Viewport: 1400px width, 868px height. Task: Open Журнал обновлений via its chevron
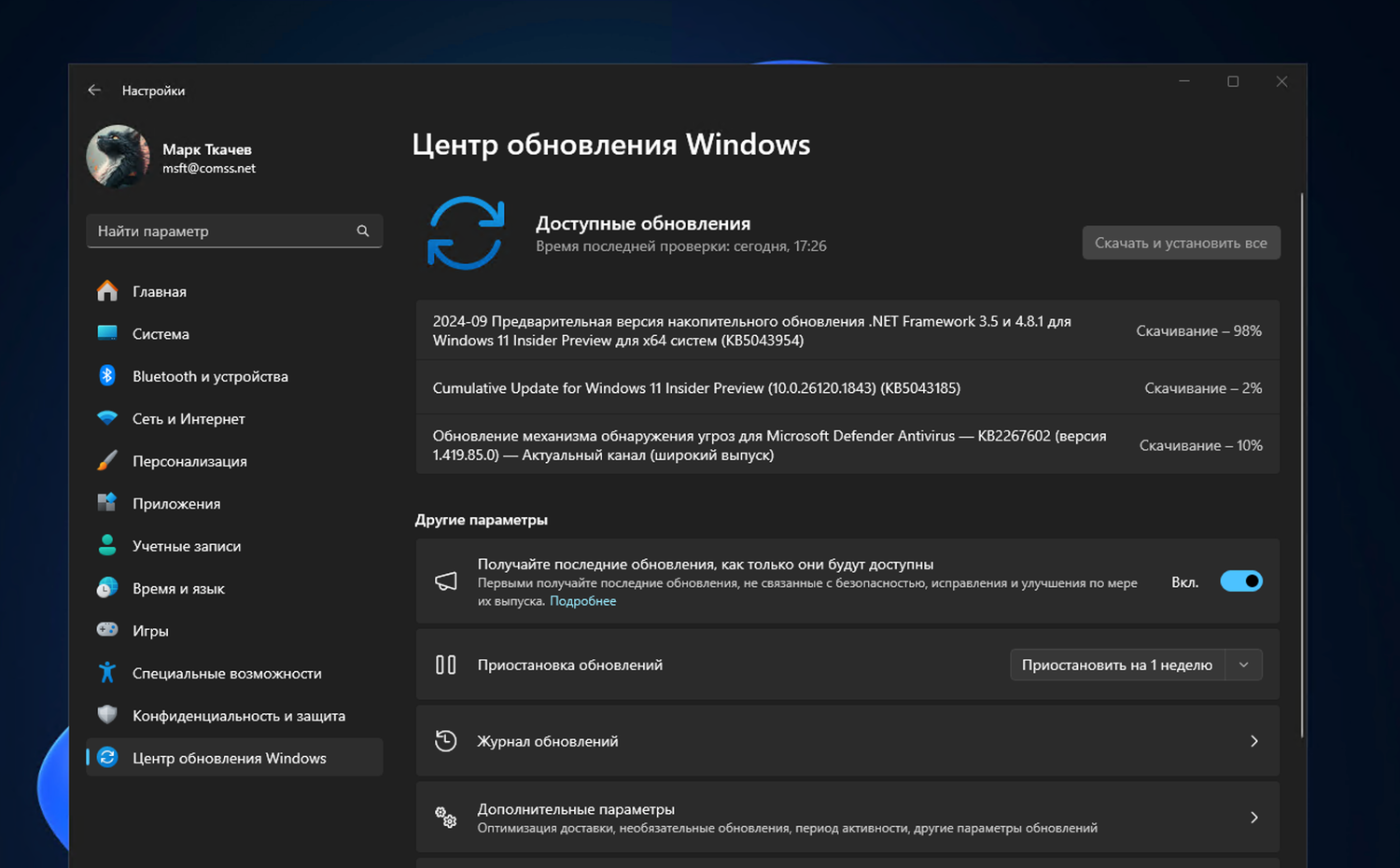coord(1254,741)
